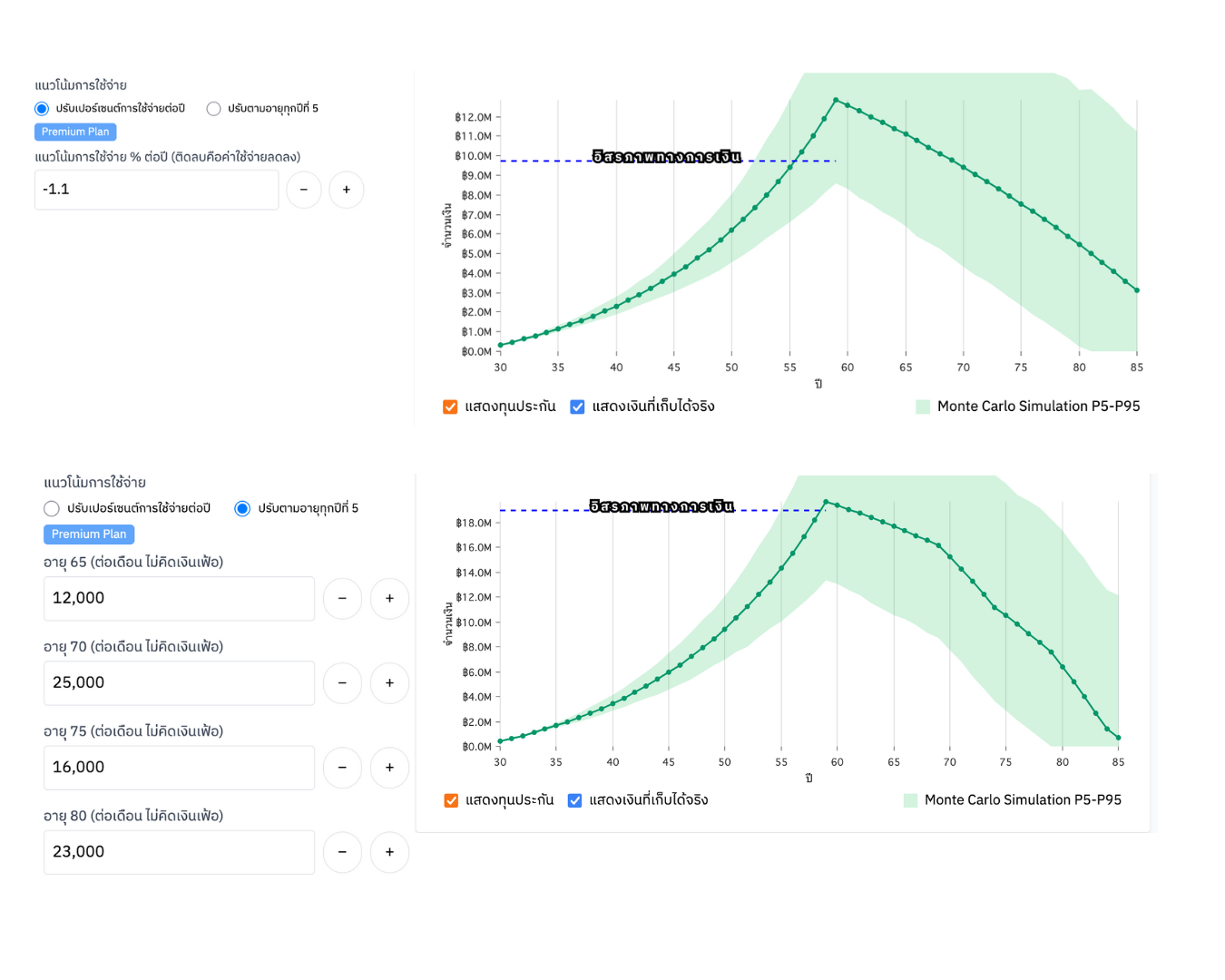The width and height of the screenshot is (1225, 980).
Task: Select top 'ปรับเปอร์เซนต์การใช้จ่ายต่อปี' radio option
Action: tap(42, 109)
